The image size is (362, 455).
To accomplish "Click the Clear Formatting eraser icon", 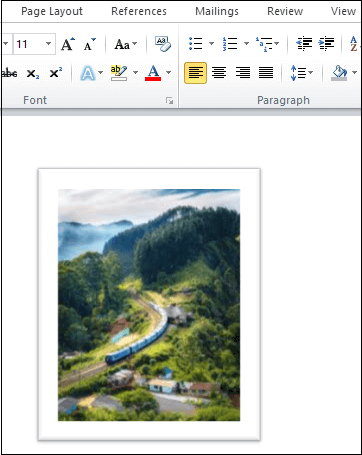I will [163, 44].
